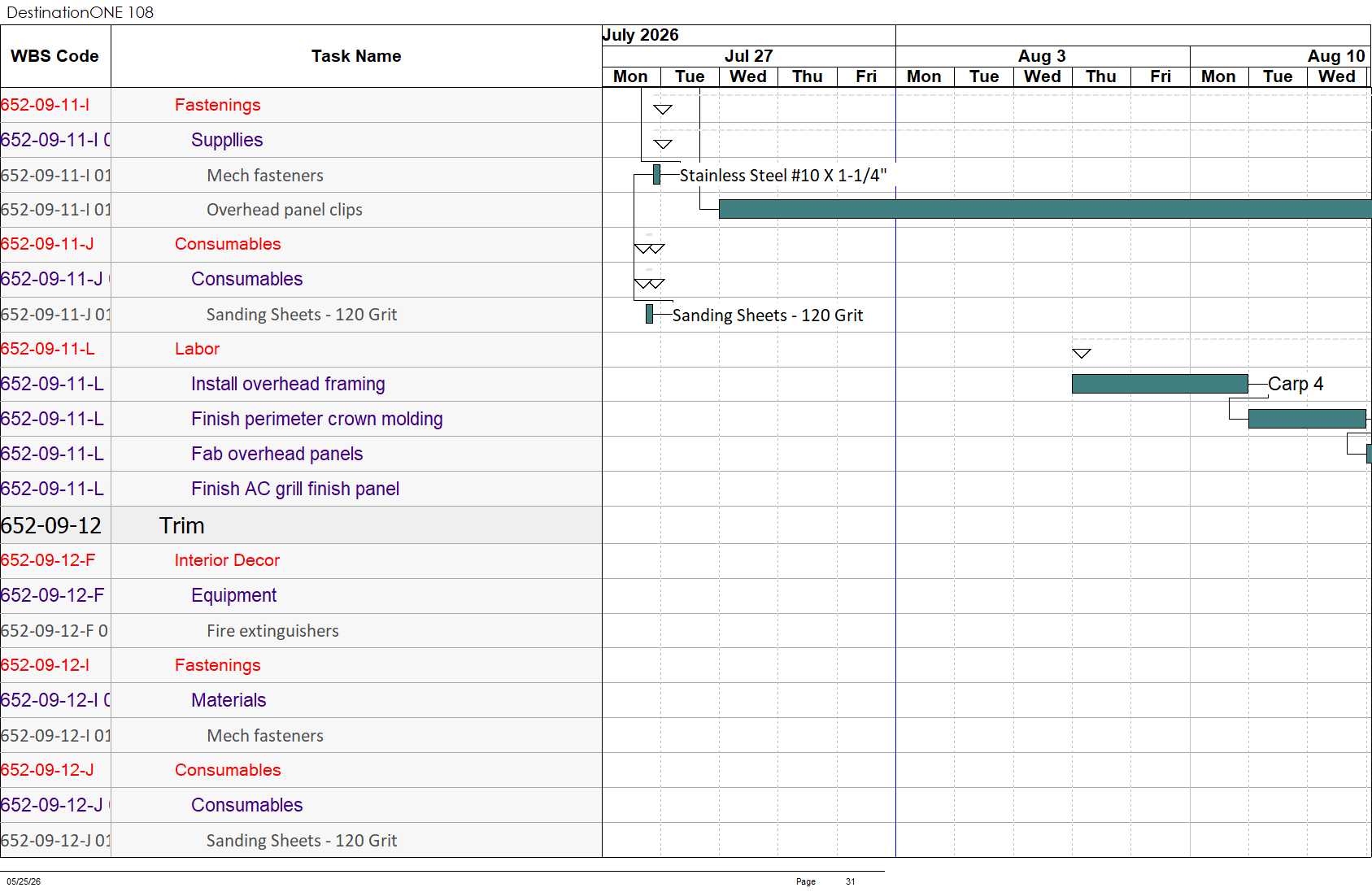The height and width of the screenshot is (892, 1372).
Task: Select the Aug 3 week header
Action: tap(1042, 56)
